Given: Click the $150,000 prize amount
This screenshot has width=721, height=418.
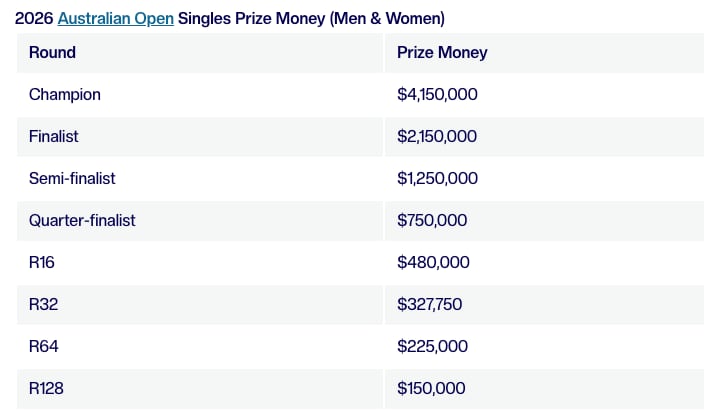Looking at the screenshot, I should point(431,388).
